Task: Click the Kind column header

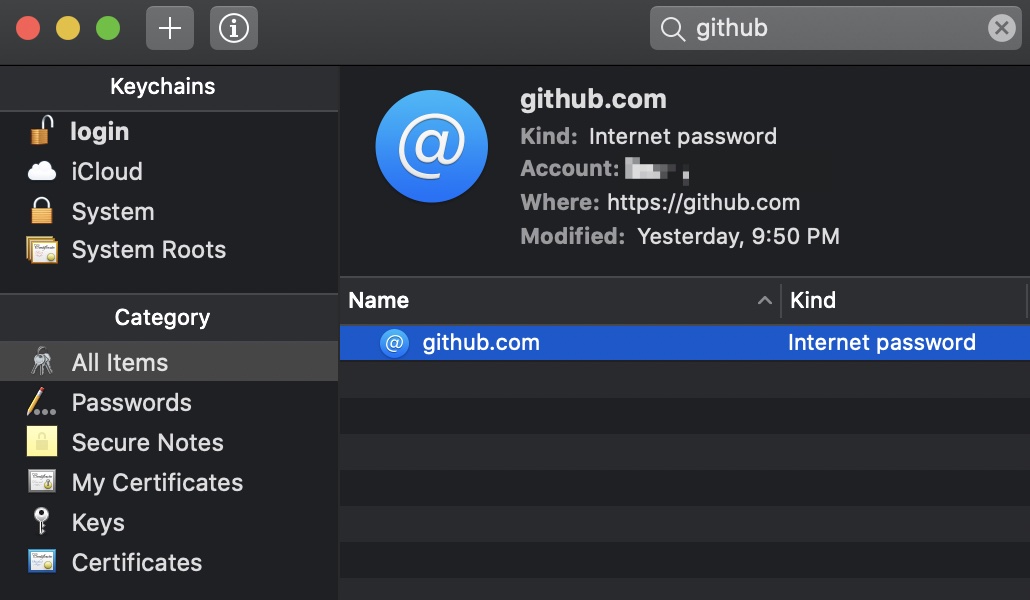Action: pyautogui.click(x=813, y=300)
